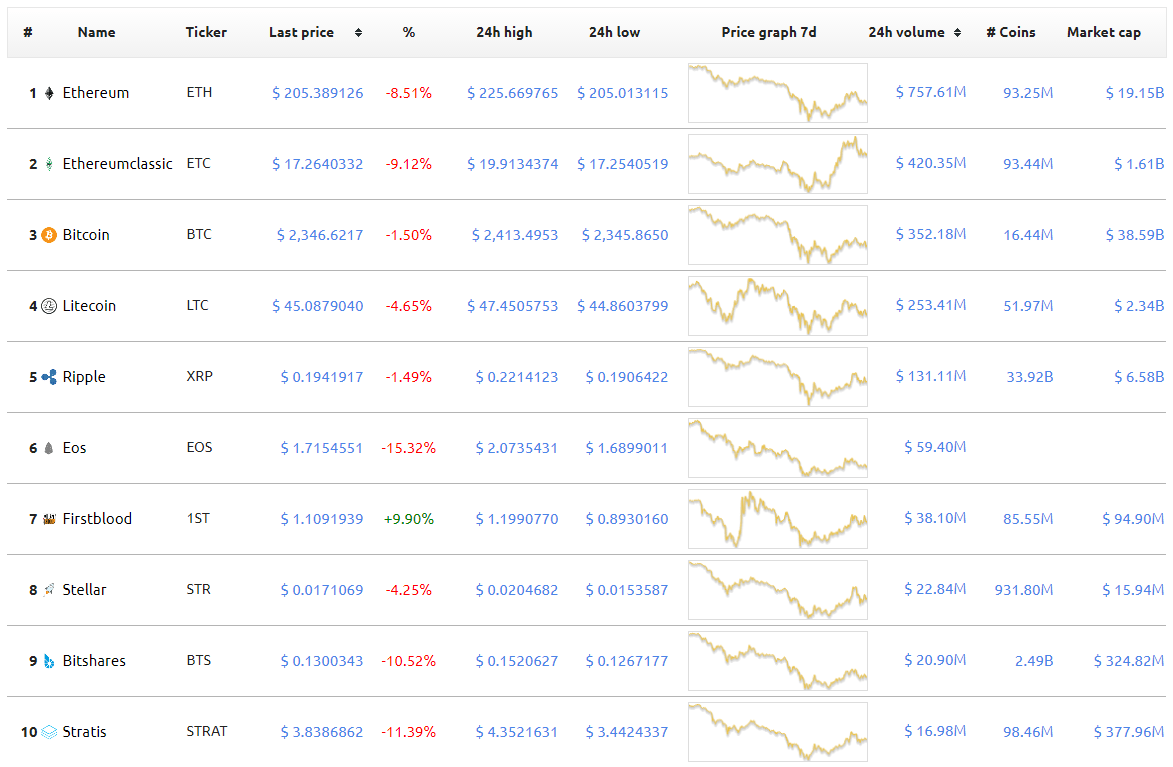Open the Bitcoin coin link
The image size is (1173, 767).
pos(86,235)
